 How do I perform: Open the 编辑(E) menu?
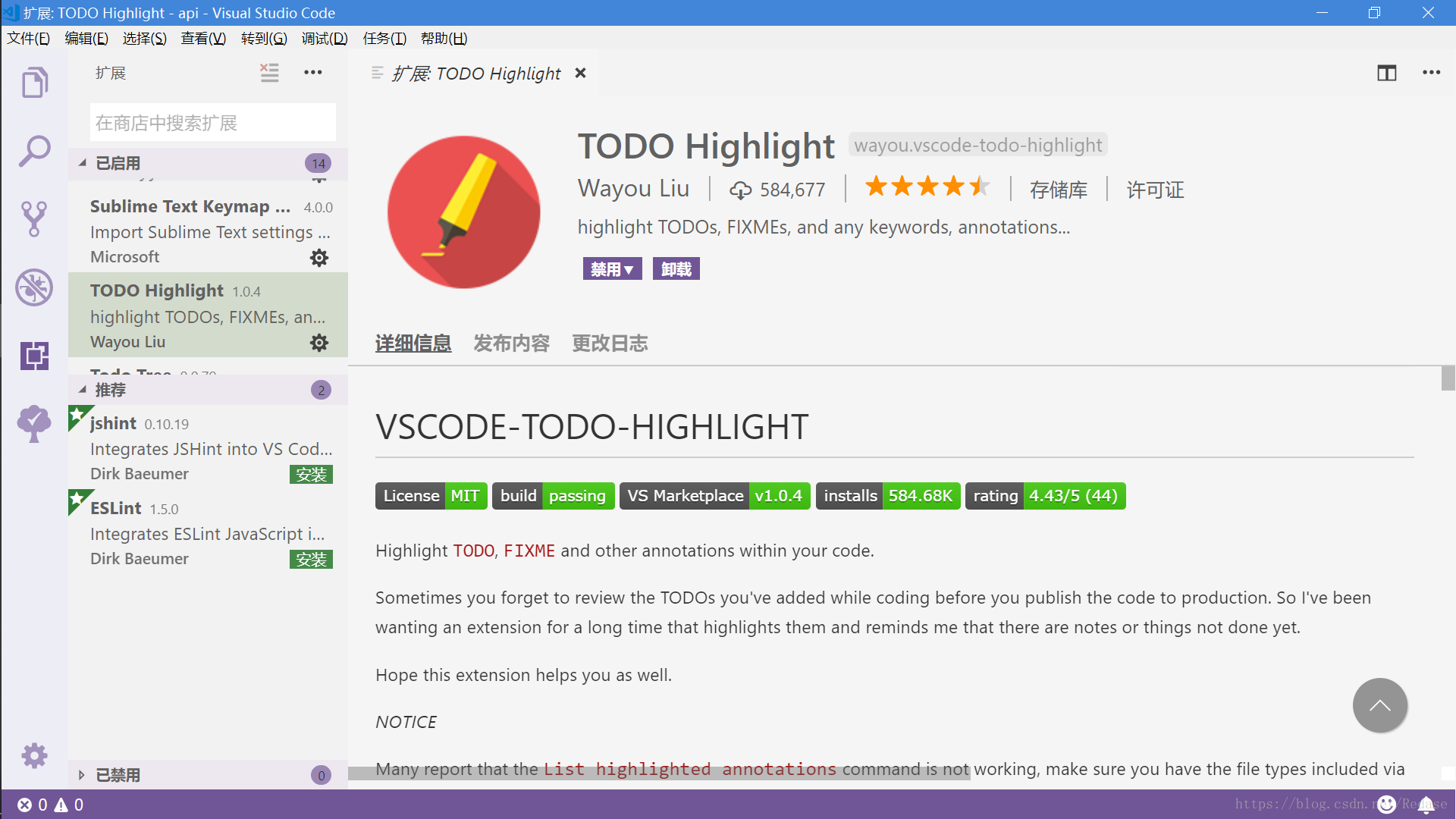(86, 38)
